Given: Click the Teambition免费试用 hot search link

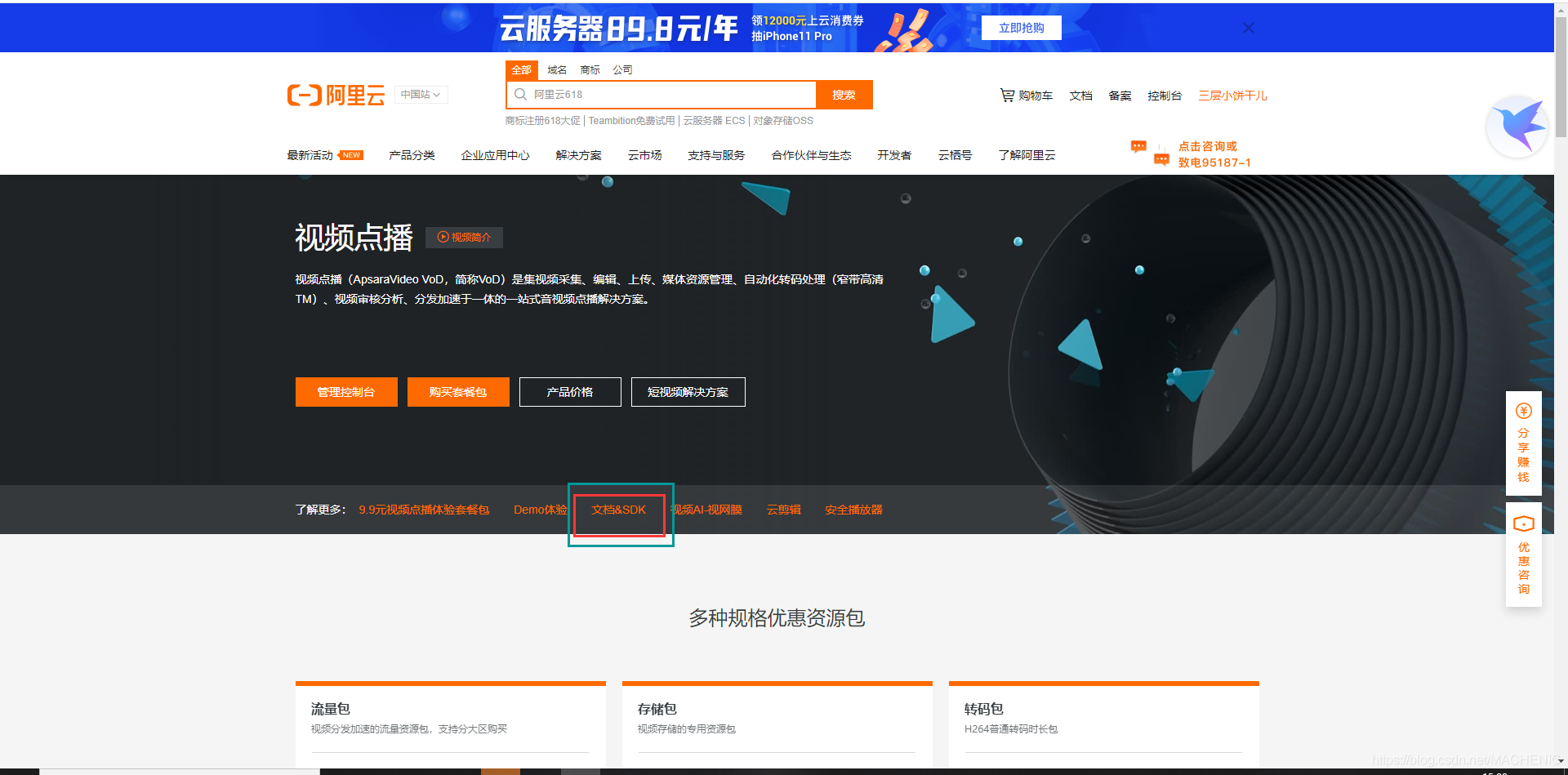Looking at the screenshot, I should pyautogui.click(x=631, y=121).
